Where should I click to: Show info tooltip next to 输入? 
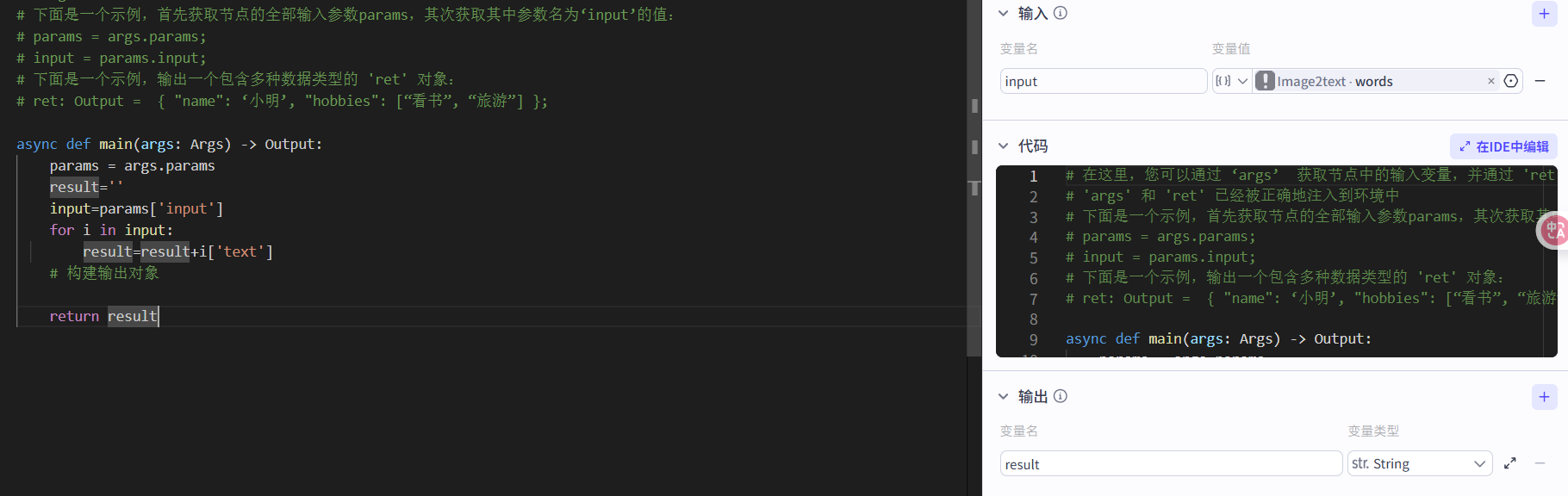1061,13
